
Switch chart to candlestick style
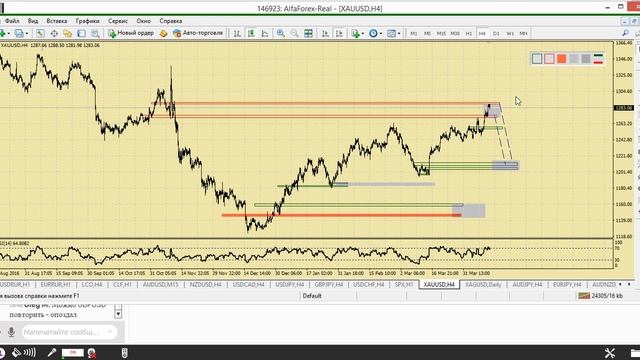click(251, 33)
